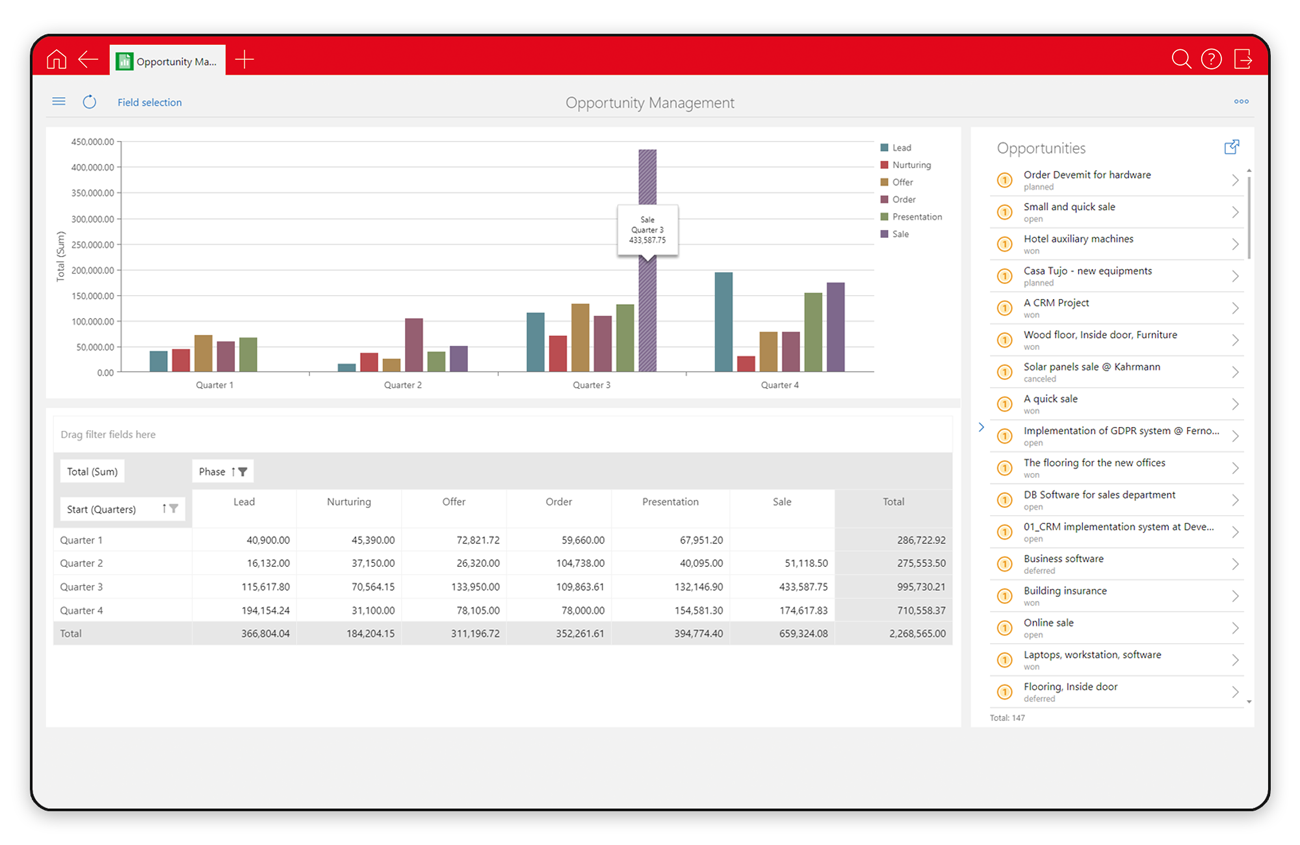This screenshot has width=1300, height=845.
Task: Collapse the Opportunities side panel arrow
Action: (981, 427)
